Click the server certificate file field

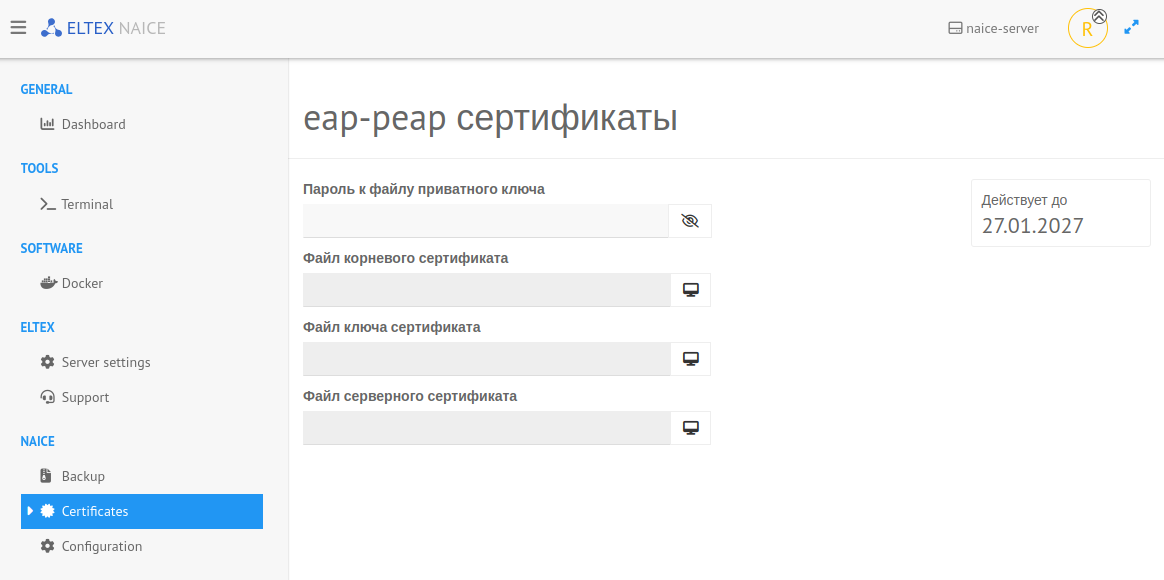(x=486, y=428)
